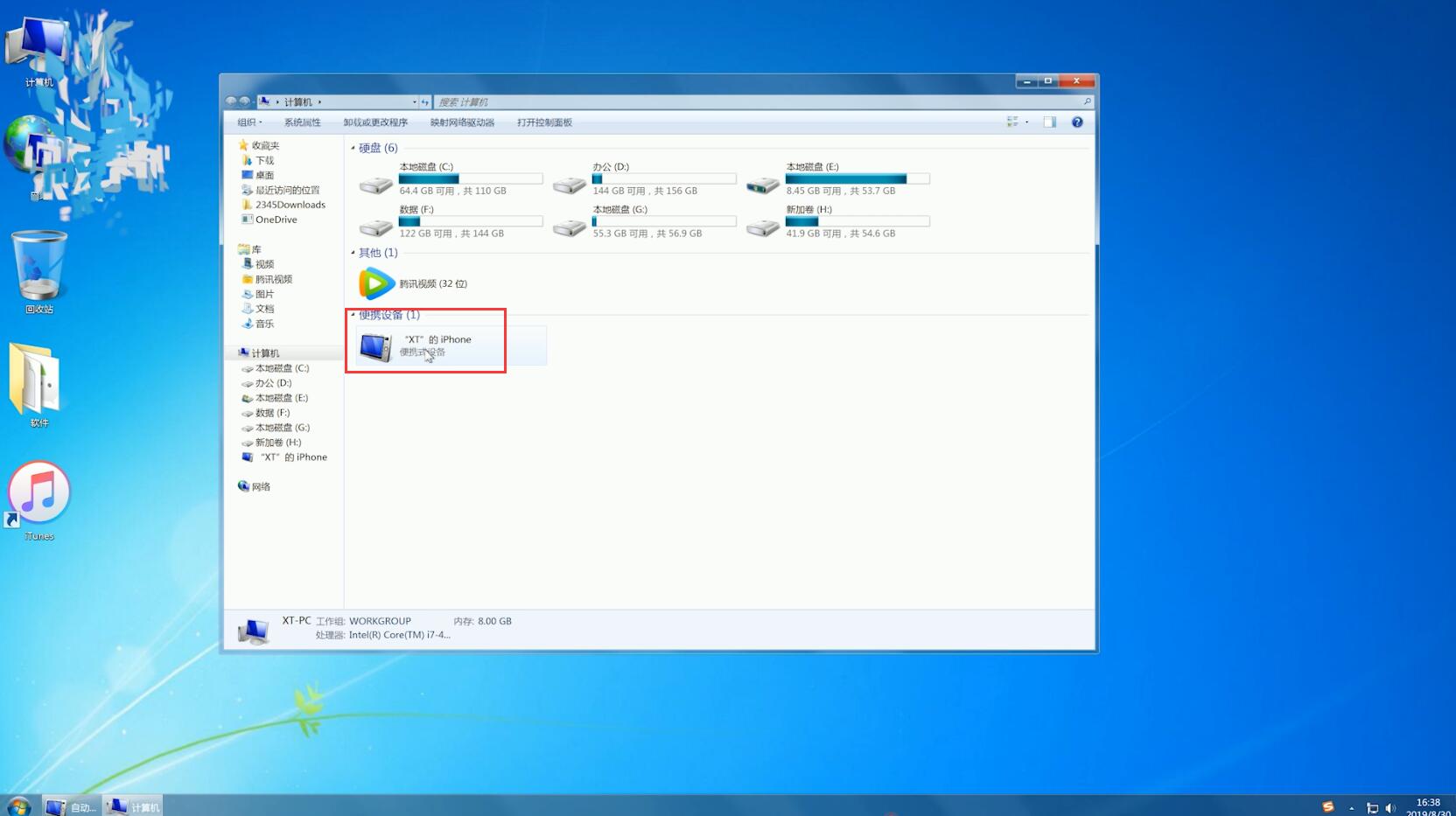The image size is (1456, 816).
Task: Select 本地磁盘 (C:) in the sidebar
Action: [x=282, y=368]
